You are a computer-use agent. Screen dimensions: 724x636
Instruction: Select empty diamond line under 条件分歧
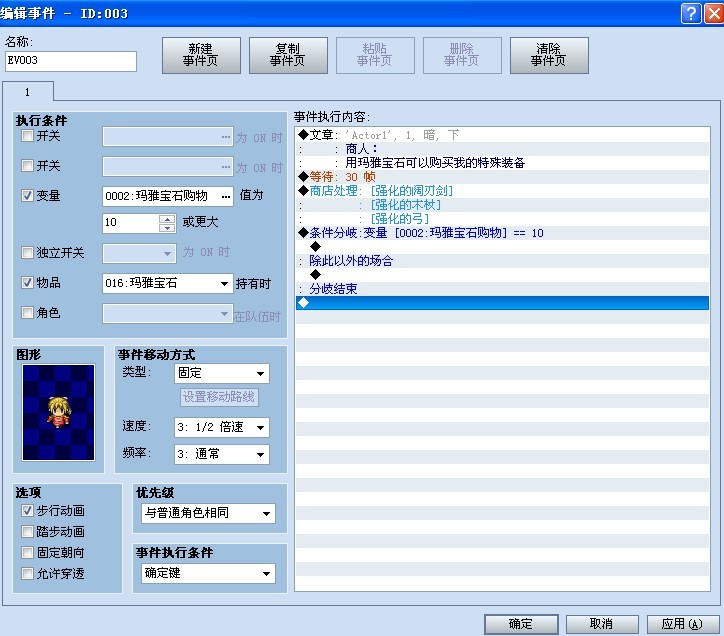click(x=502, y=247)
